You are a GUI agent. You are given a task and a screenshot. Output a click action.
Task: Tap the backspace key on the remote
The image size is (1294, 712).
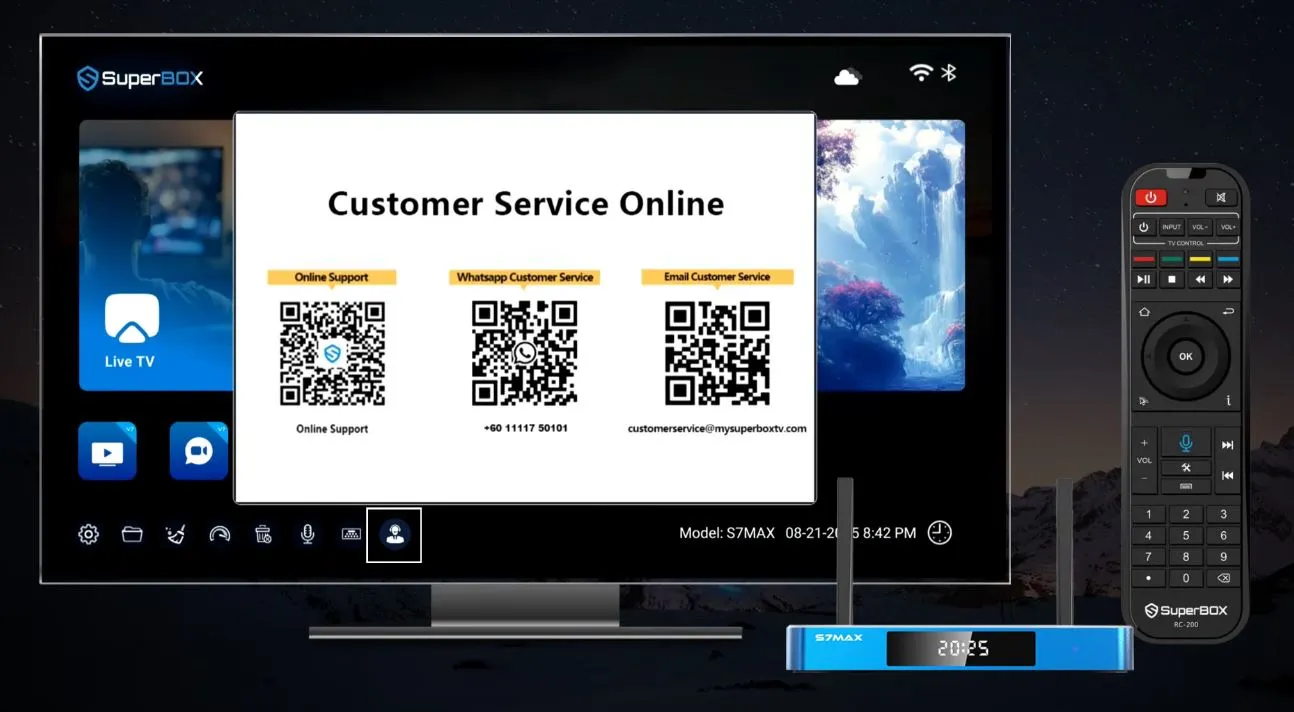click(x=1223, y=578)
